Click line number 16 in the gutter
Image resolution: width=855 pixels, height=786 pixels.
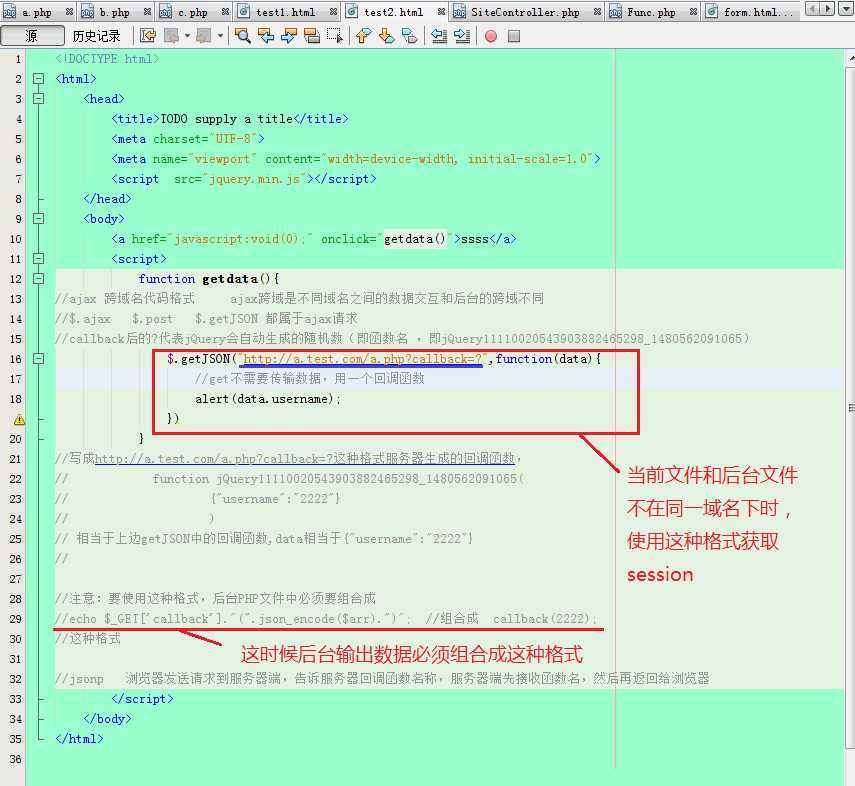[16, 359]
